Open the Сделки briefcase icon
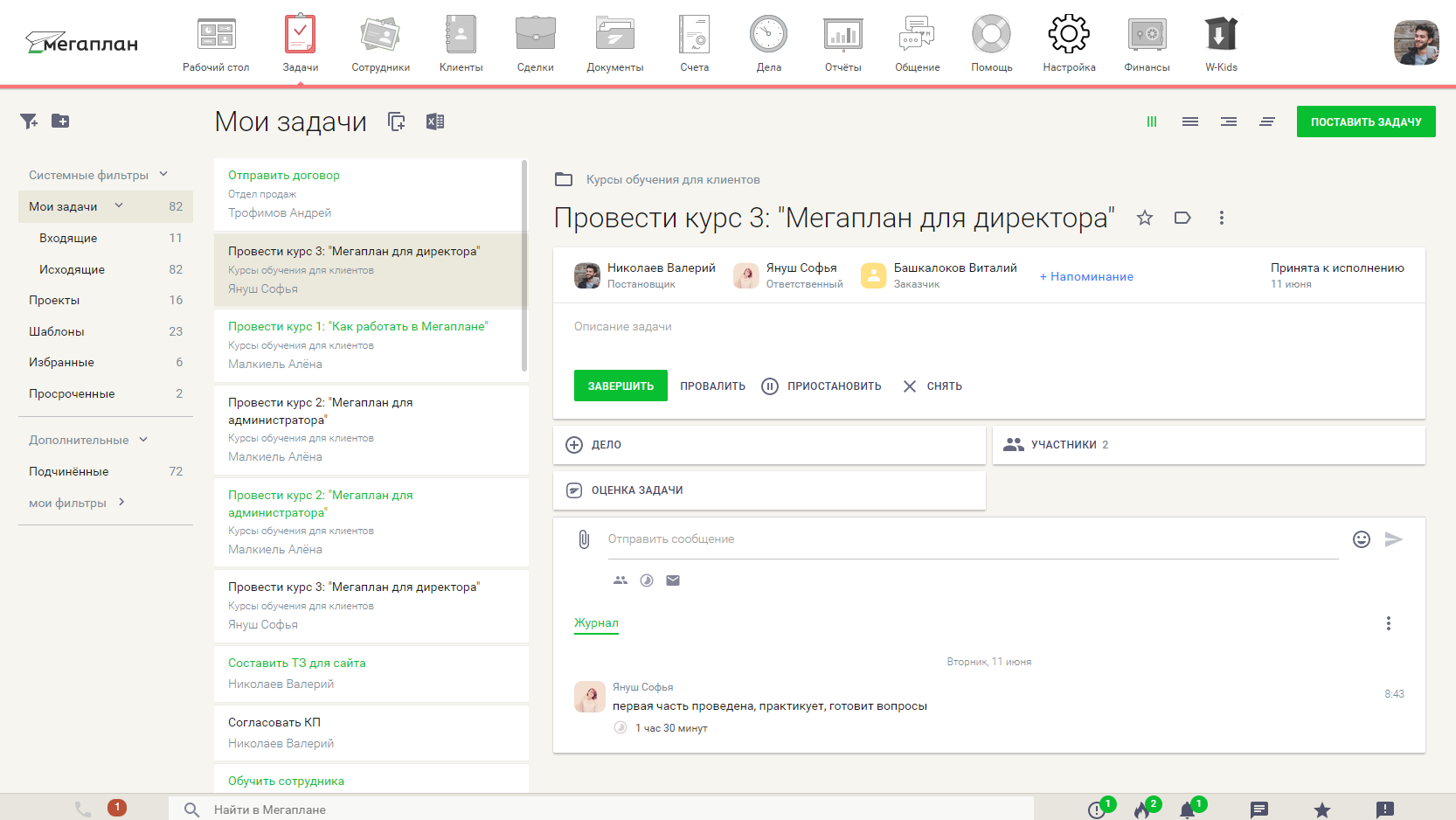The image size is (1456, 820). [536, 35]
